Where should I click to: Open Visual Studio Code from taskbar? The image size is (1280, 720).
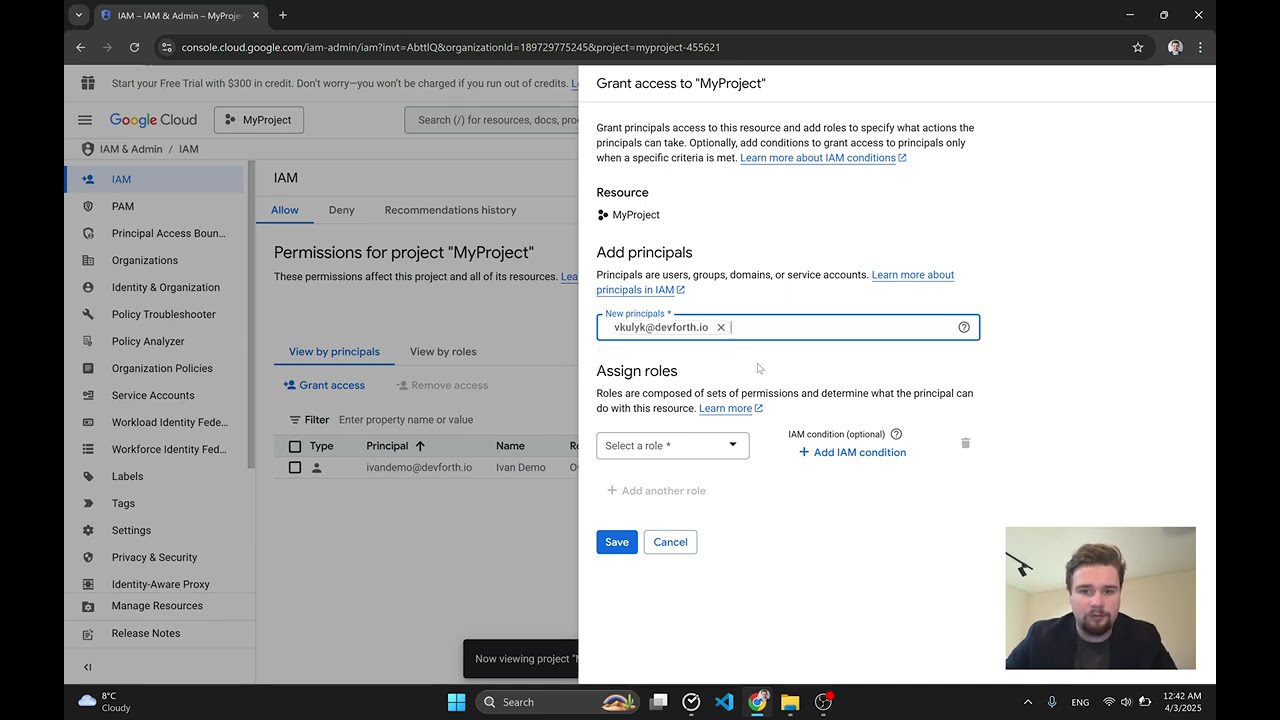(x=724, y=702)
